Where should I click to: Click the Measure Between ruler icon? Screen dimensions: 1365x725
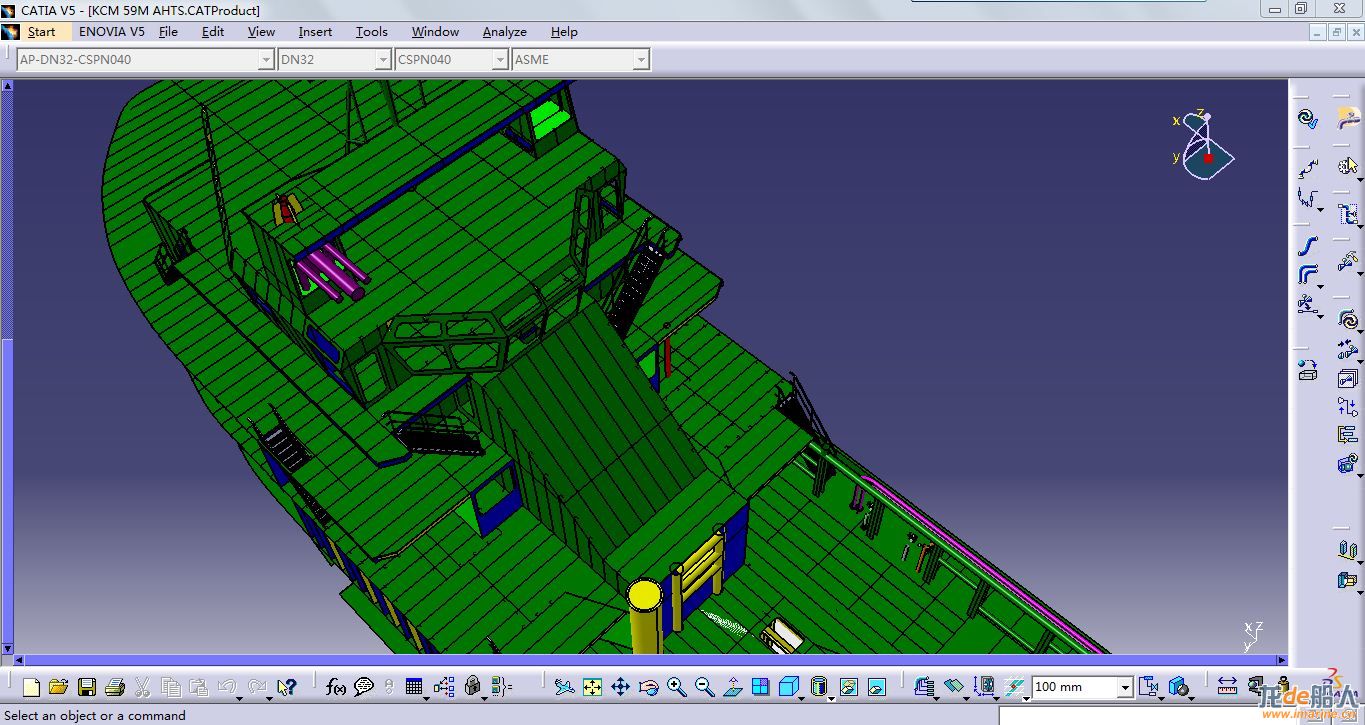point(1227,687)
